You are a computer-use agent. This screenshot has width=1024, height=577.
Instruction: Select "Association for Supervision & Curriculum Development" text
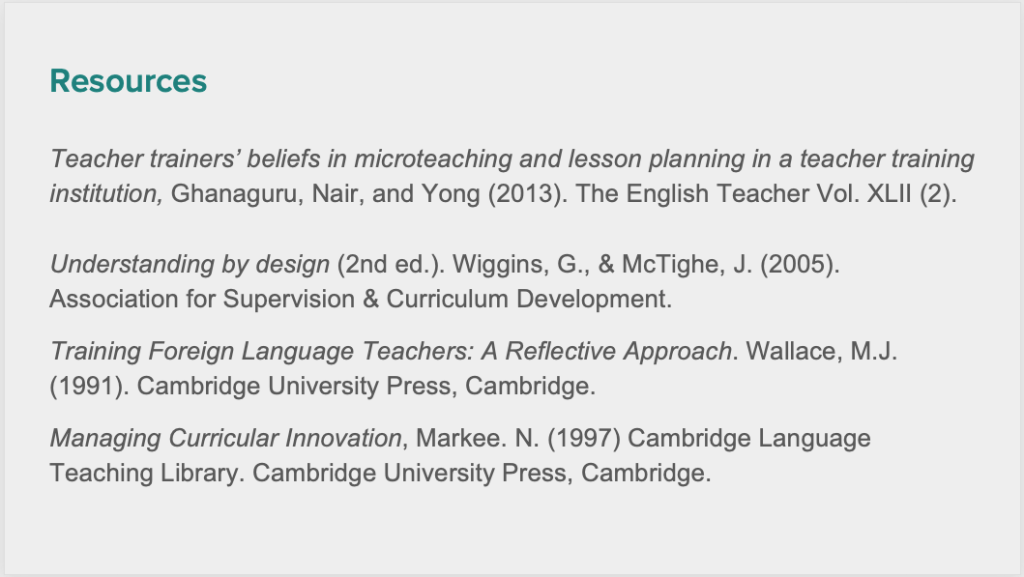pos(360,299)
